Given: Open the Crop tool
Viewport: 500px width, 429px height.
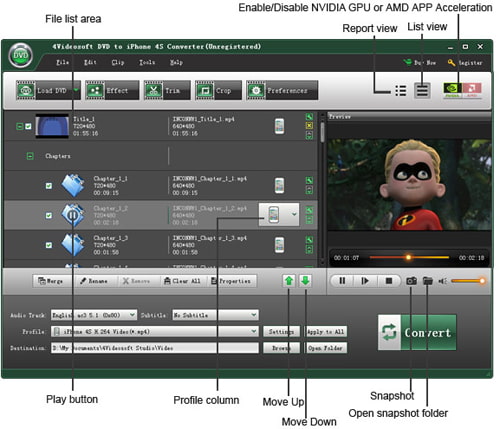Looking at the screenshot, I should pyautogui.click(x=218, y=90).
